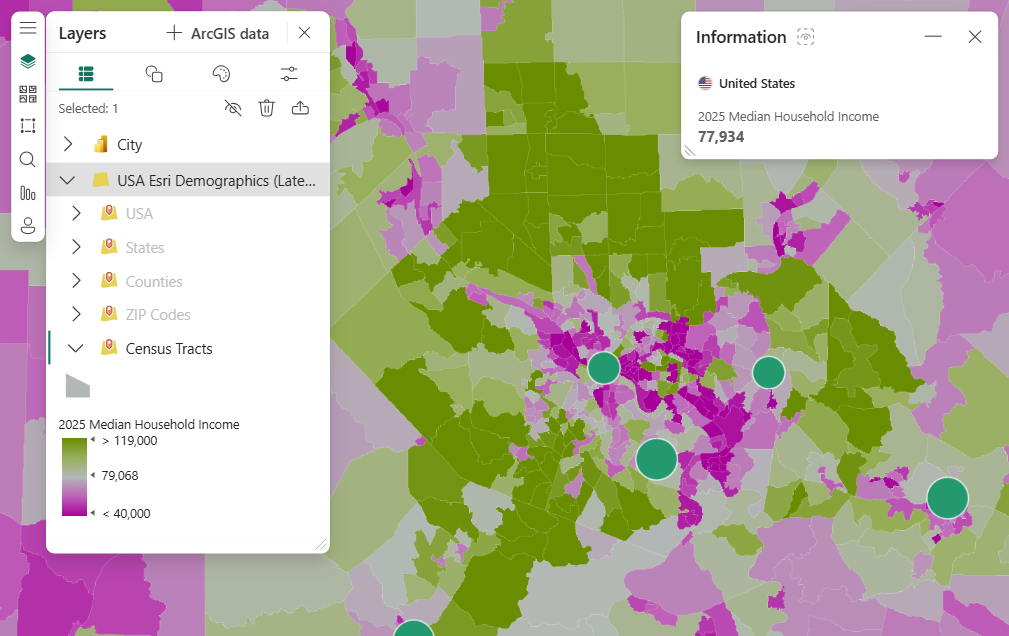Image resolution: width=1009 pixels, height=636 pixels.
Task: Click a teal cluster marker on the map
Action: click(x=657, y=459)
